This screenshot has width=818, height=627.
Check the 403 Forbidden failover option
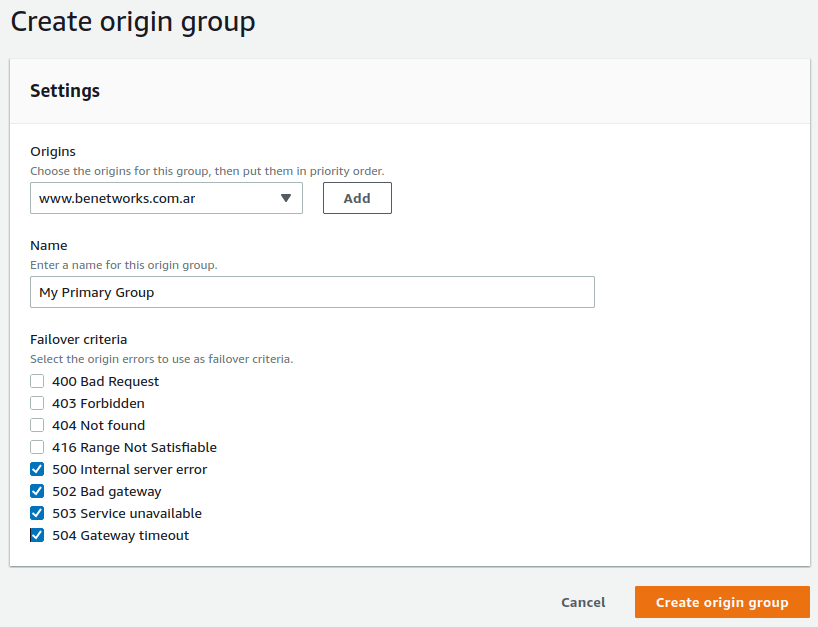tap(37, 403)
